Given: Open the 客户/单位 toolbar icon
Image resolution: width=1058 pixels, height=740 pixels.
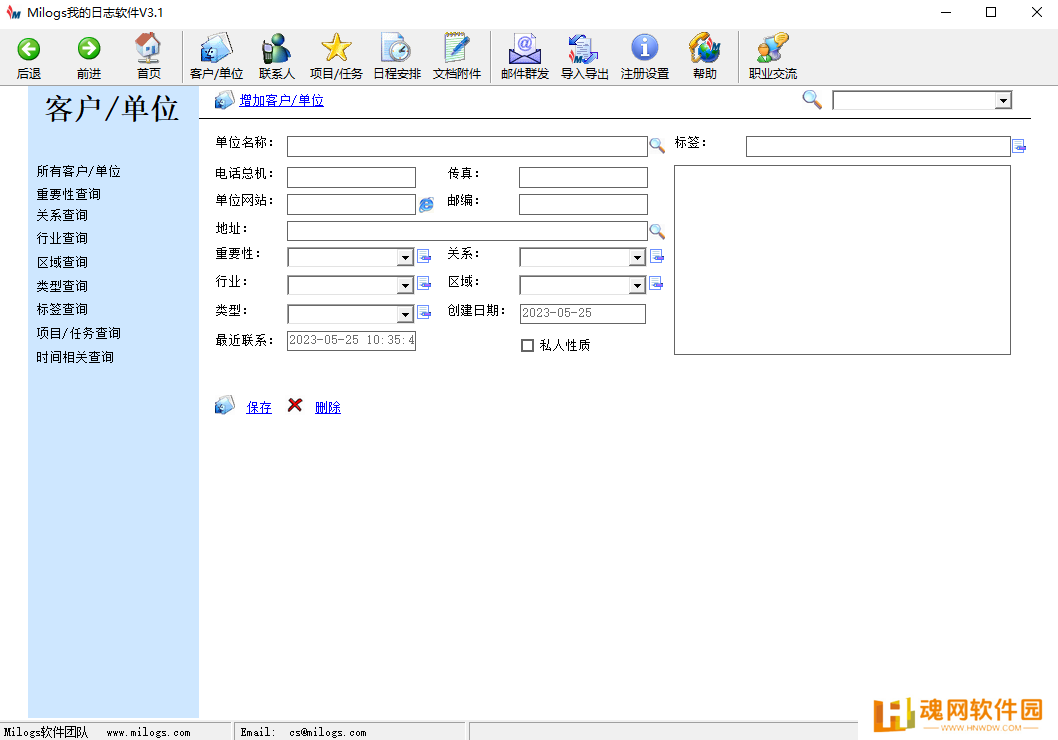Looking at the screenshot, I should point(217,49).
